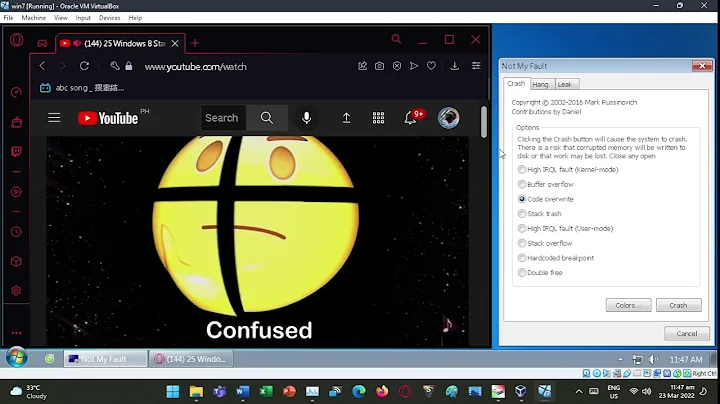Viewport: 720px width, 404px height.
Task: Open the GX Corner gamepad icon
Action: click(42, 43)
